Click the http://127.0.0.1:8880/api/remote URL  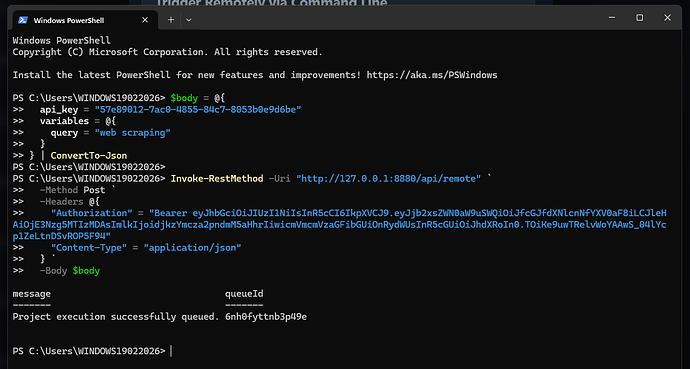(x=389, y=179)
